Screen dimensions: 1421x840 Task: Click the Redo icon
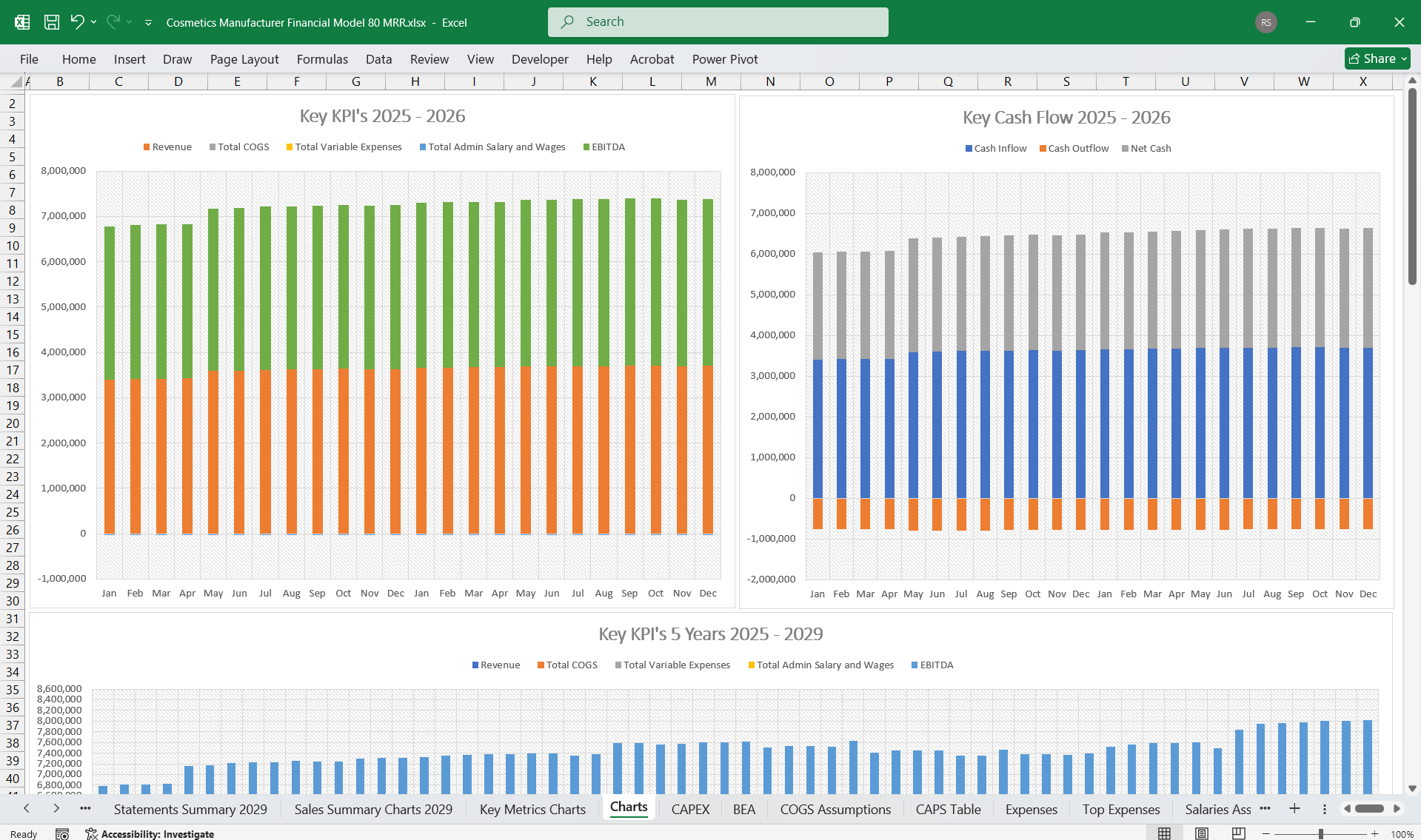coord(113,22)
